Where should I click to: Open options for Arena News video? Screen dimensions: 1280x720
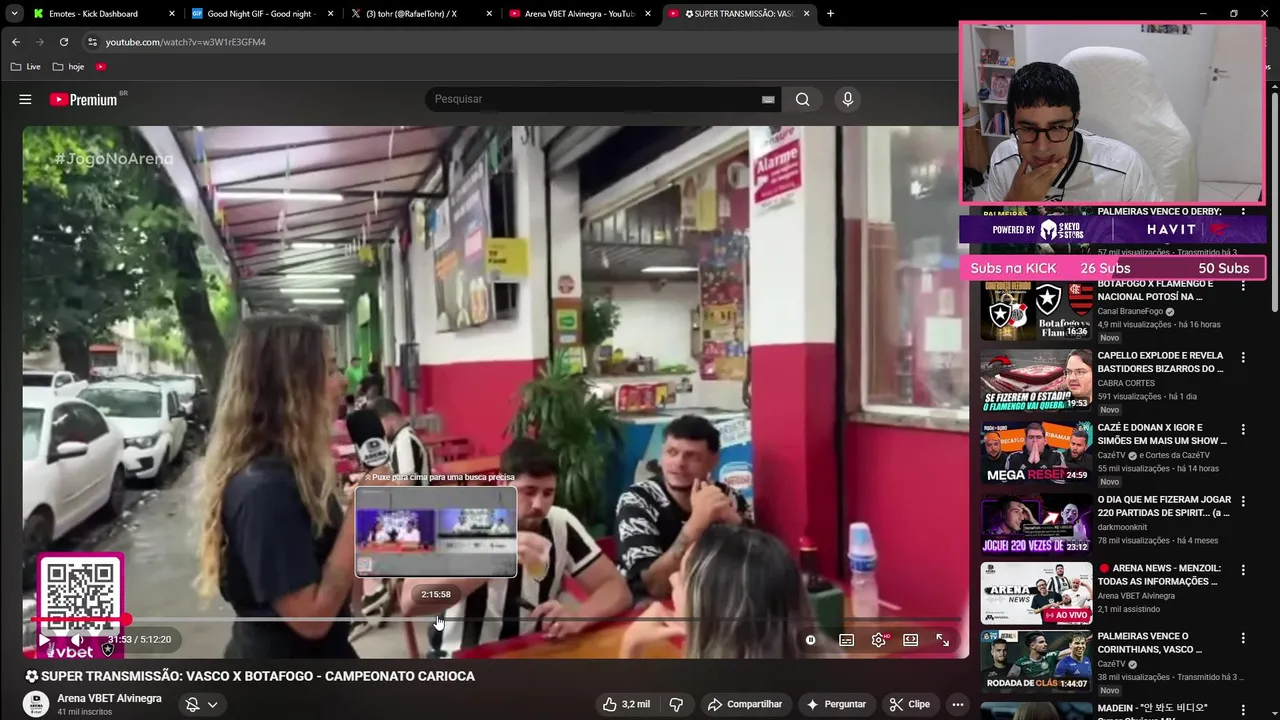1243,569
